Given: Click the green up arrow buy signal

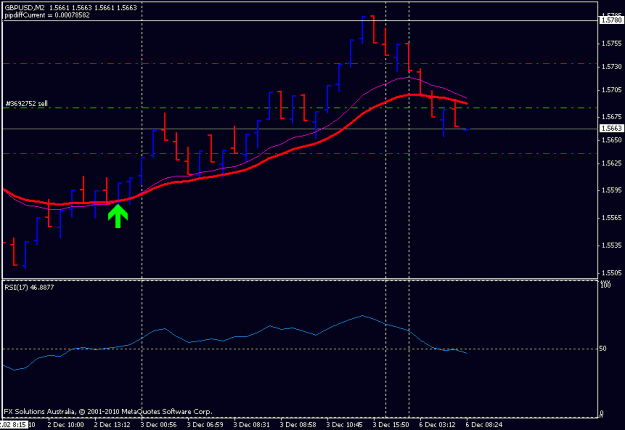Looking at the screenshot, I should pos(118,216).
